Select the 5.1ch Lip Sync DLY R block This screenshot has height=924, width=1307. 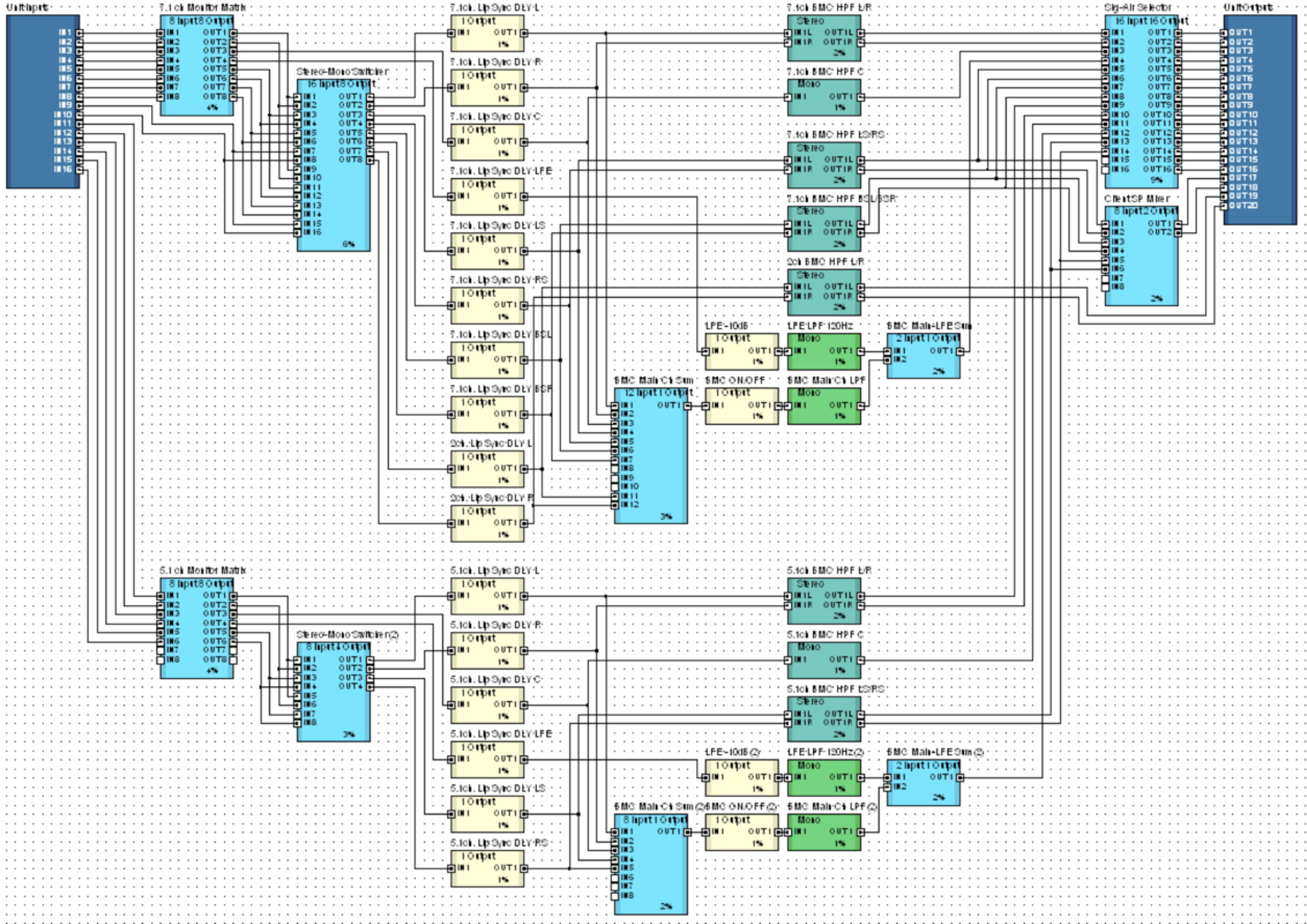tap(487, 651)
